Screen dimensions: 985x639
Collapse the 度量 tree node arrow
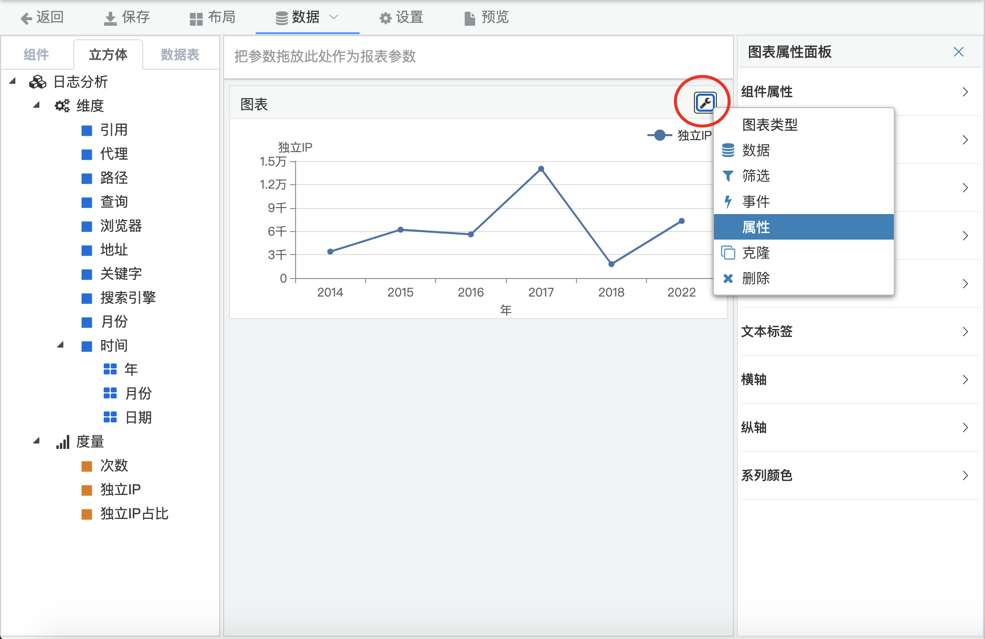tap(36, 440)
